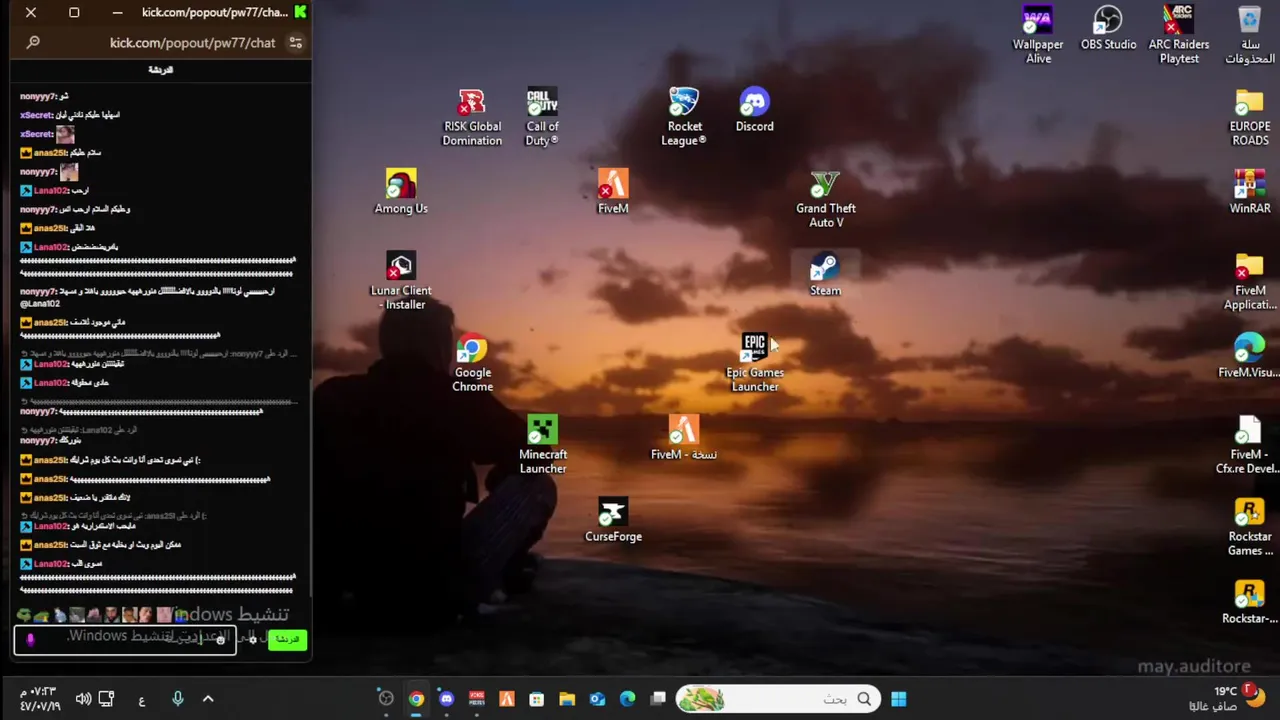Select the FiveM desktop icon

coord(613,193)
